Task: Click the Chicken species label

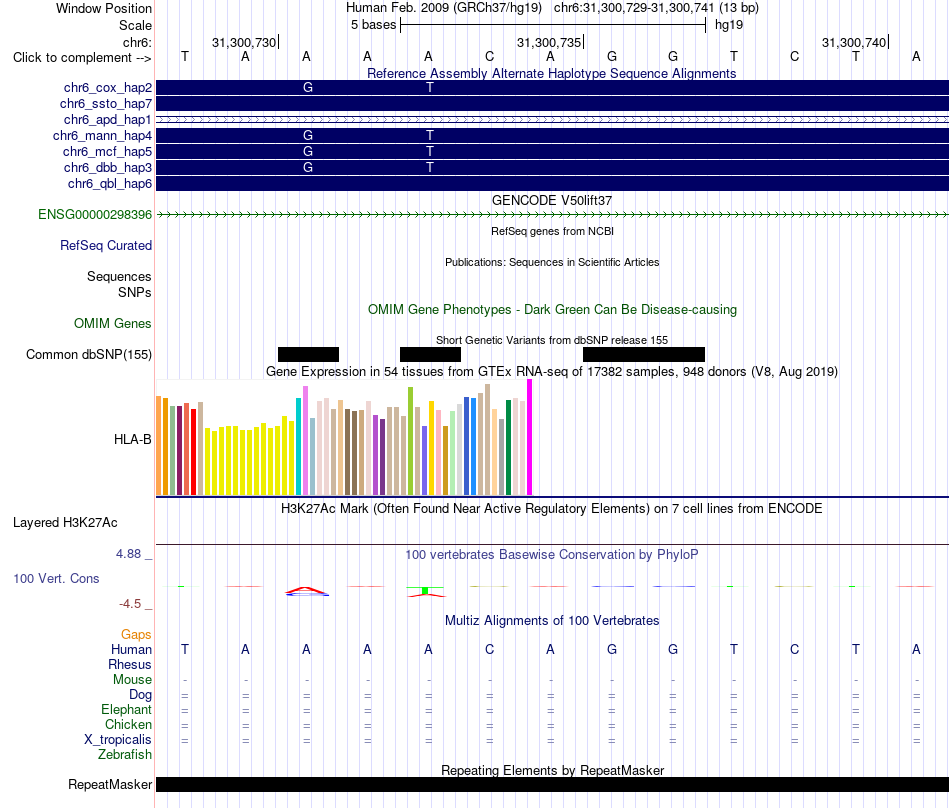Action: [x=128, y=724]
